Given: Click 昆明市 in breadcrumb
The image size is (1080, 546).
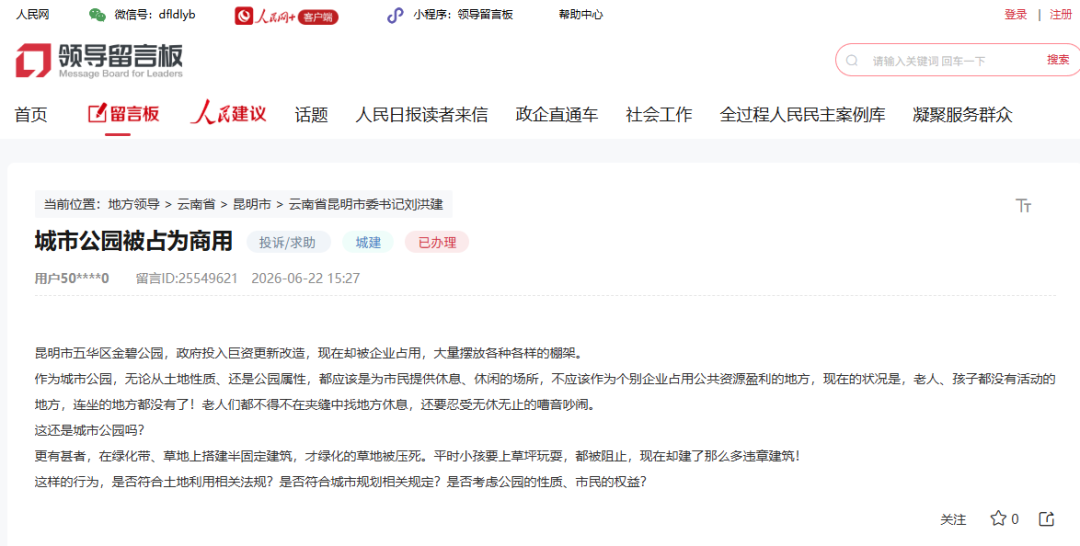Looking at the screenshot, I should click(252, 204).
